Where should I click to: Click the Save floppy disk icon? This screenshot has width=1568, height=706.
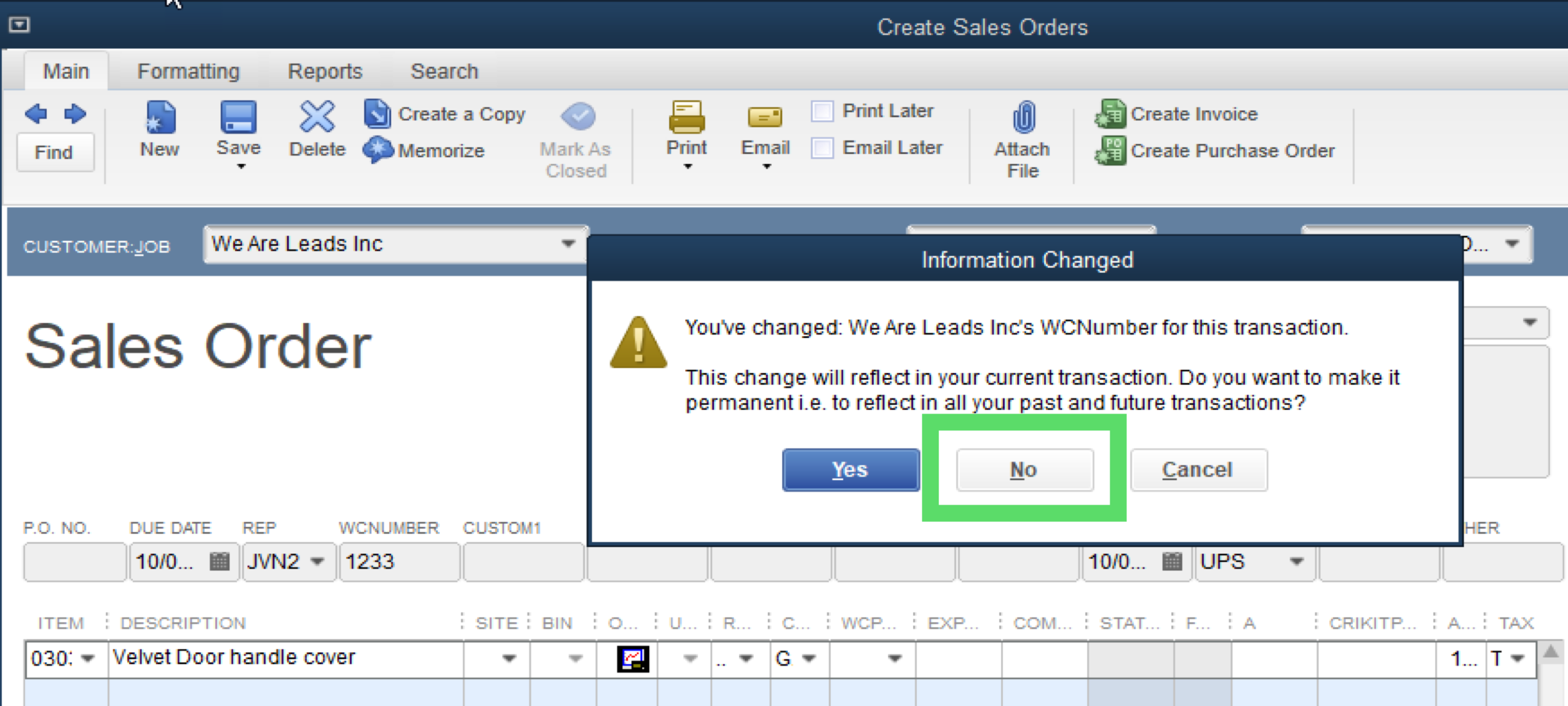coord(238,117)
